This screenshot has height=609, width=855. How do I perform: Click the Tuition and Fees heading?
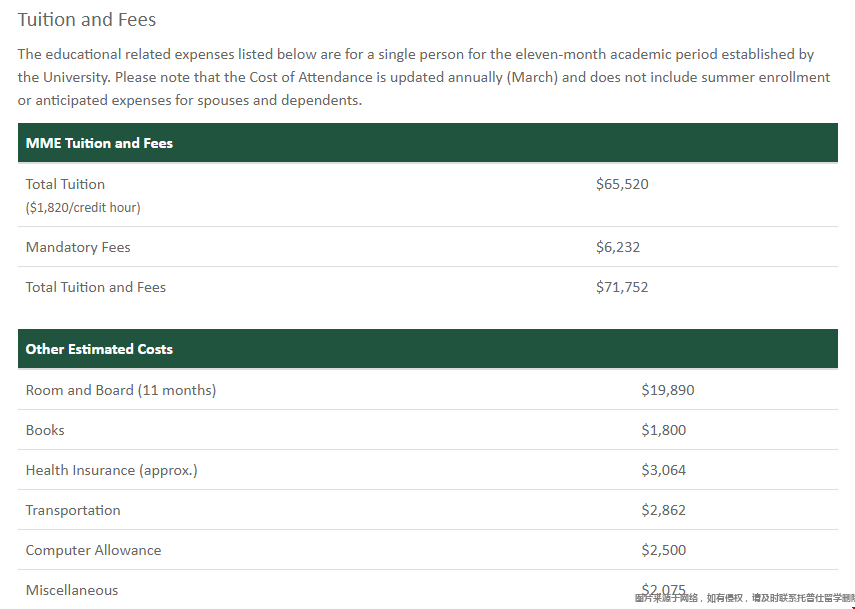pyautogui.click(x=87, y=20)
